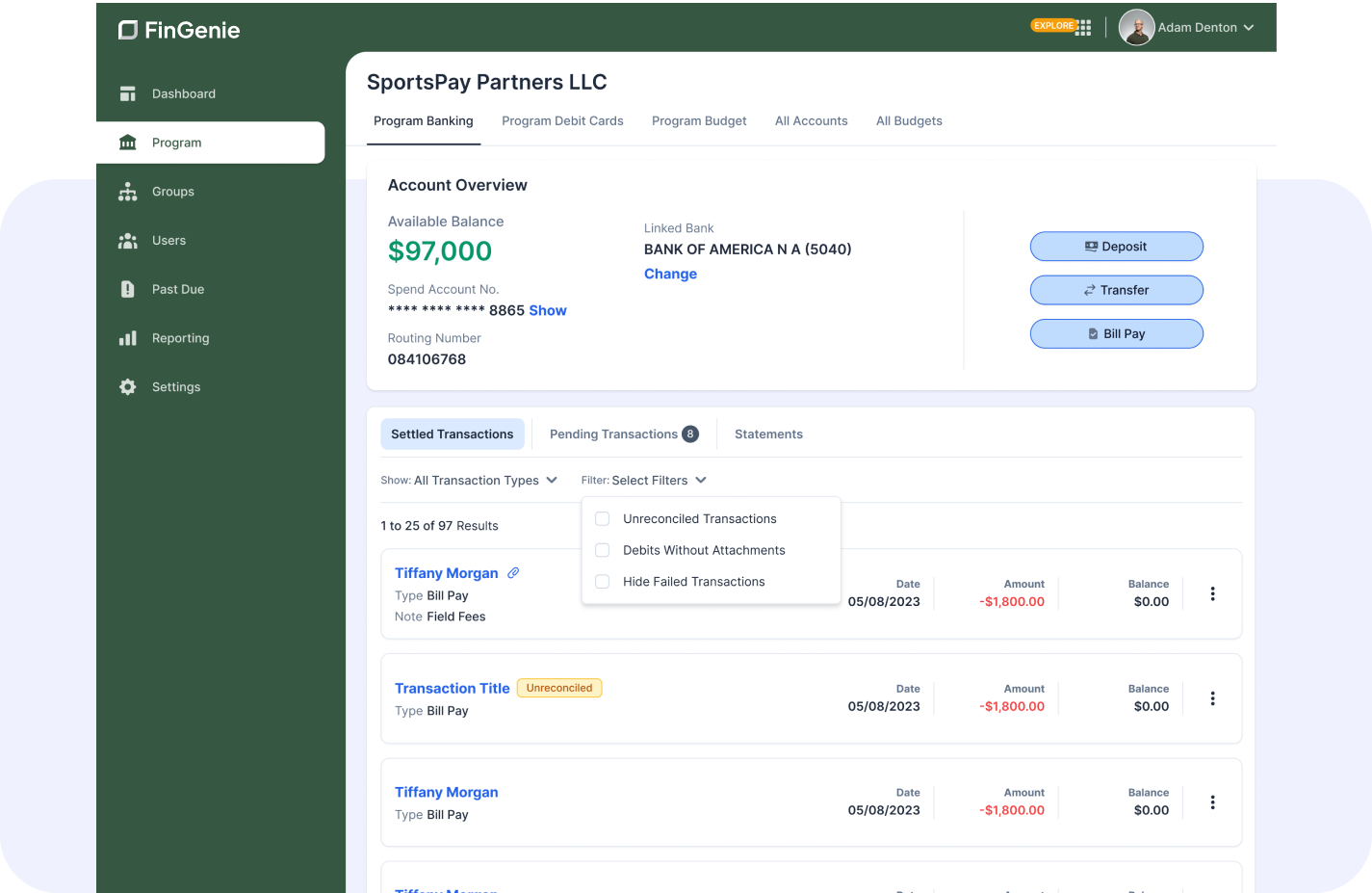
Task: Switch to Program Banking tab
Action: pyautogui.click(x=424, y=121)
